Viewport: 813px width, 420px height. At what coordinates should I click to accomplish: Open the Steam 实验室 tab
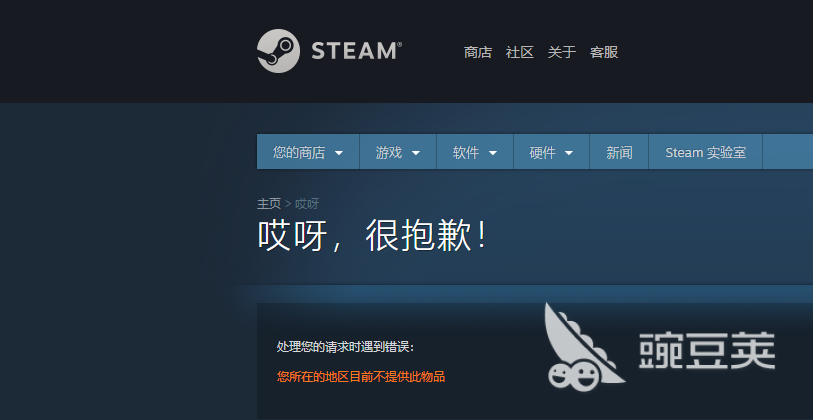tap(705, 152)
